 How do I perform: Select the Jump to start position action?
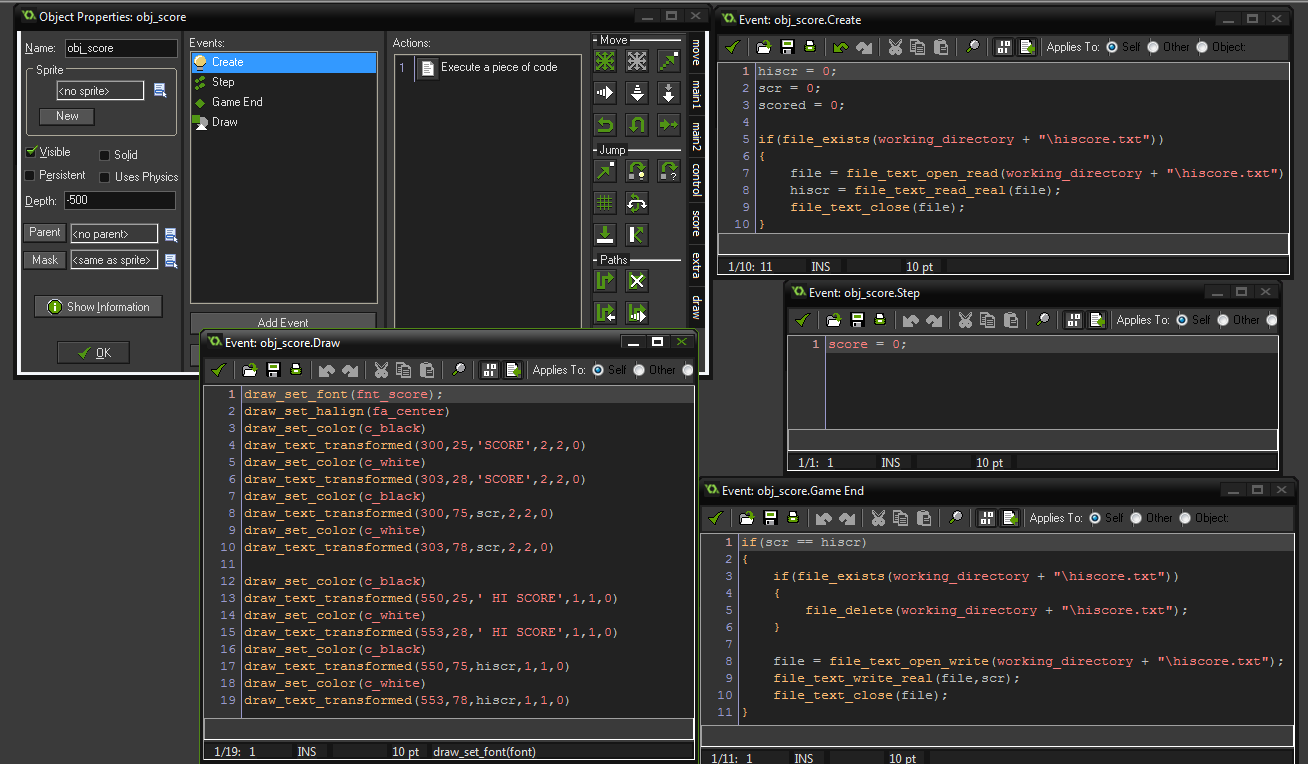coord(636,171)
